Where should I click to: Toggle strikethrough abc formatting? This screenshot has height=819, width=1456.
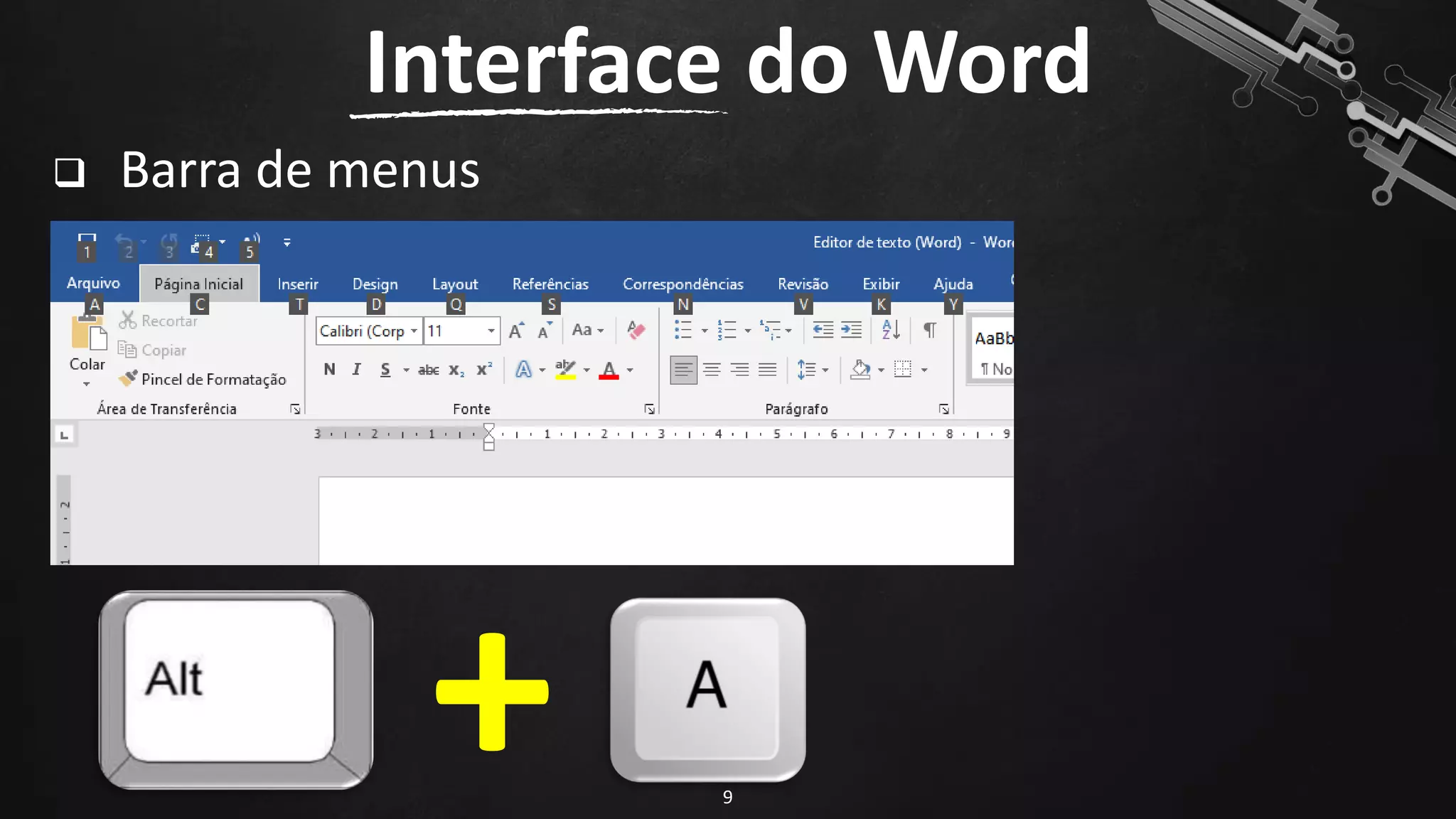pyautogui.click(x=429, y=370)
